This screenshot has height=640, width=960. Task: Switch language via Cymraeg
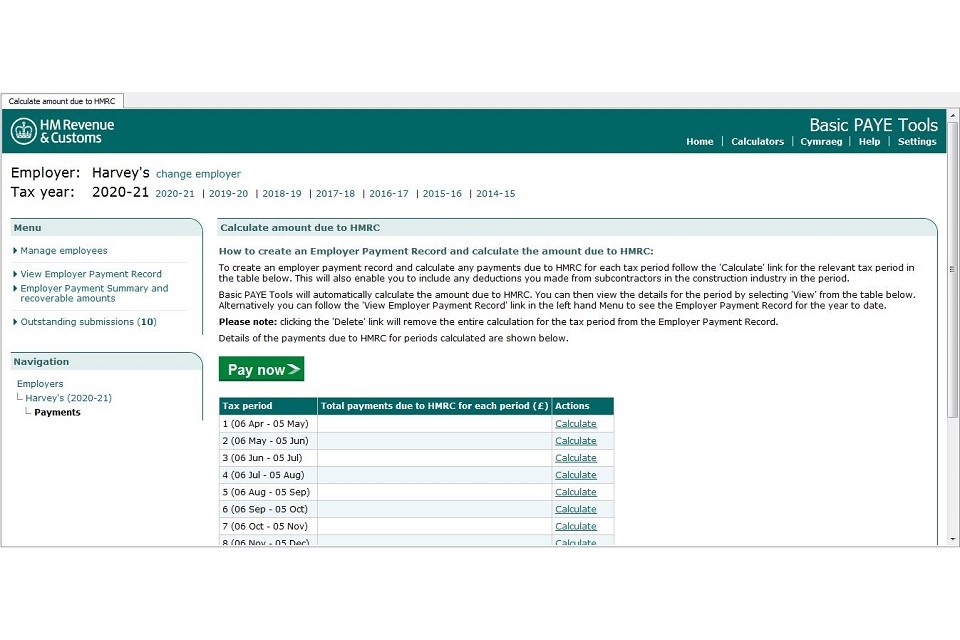[821, 141]
